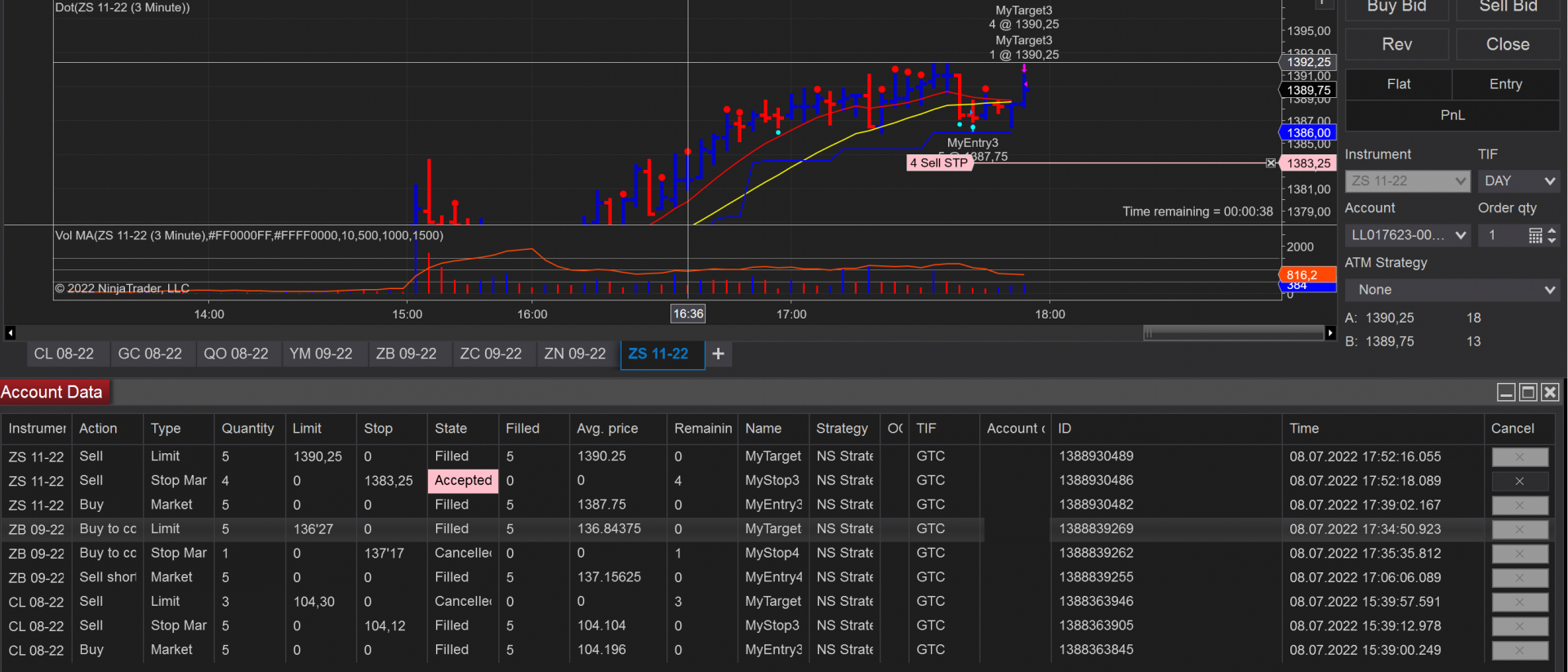Maximize the Account Data window

1528,393
